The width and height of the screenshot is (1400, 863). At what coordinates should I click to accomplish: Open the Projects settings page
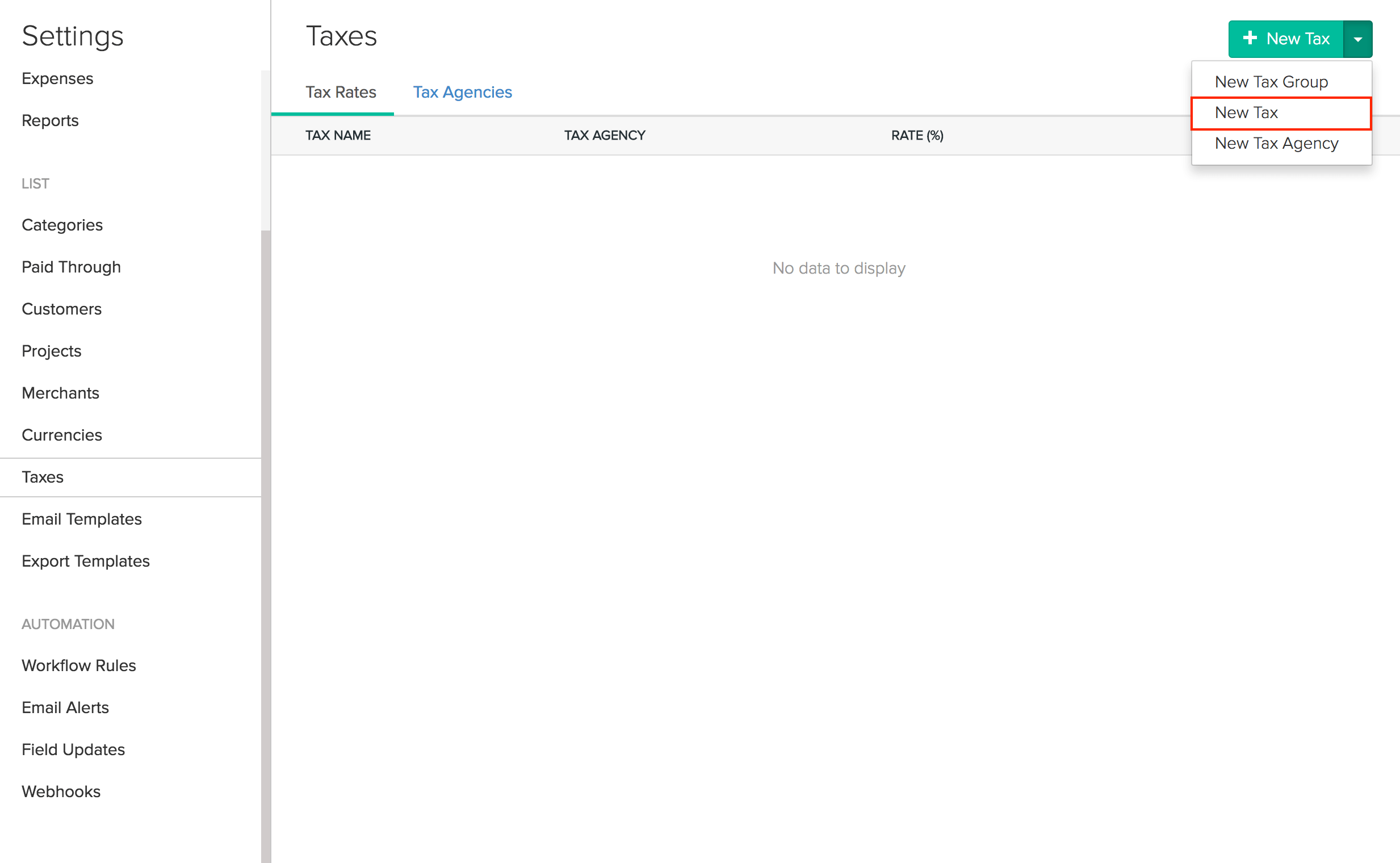(51, 351)
